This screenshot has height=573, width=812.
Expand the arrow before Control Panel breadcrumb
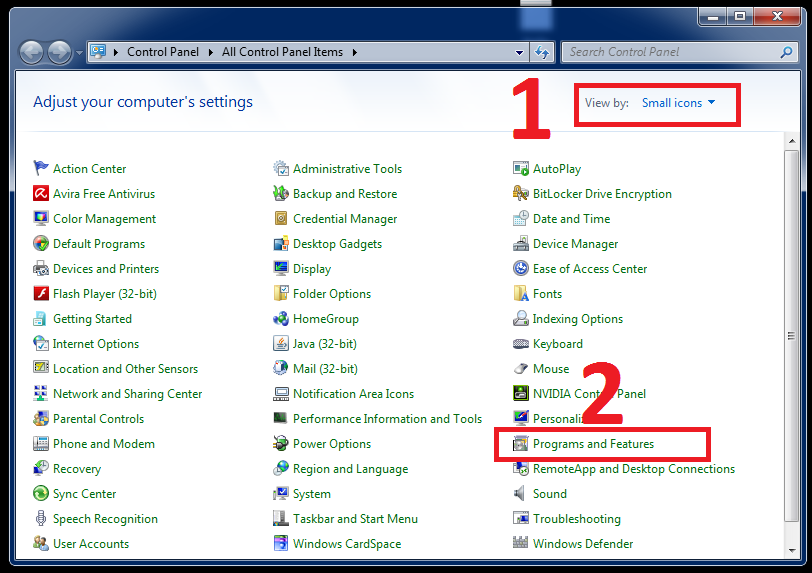(x=116, y=52)
